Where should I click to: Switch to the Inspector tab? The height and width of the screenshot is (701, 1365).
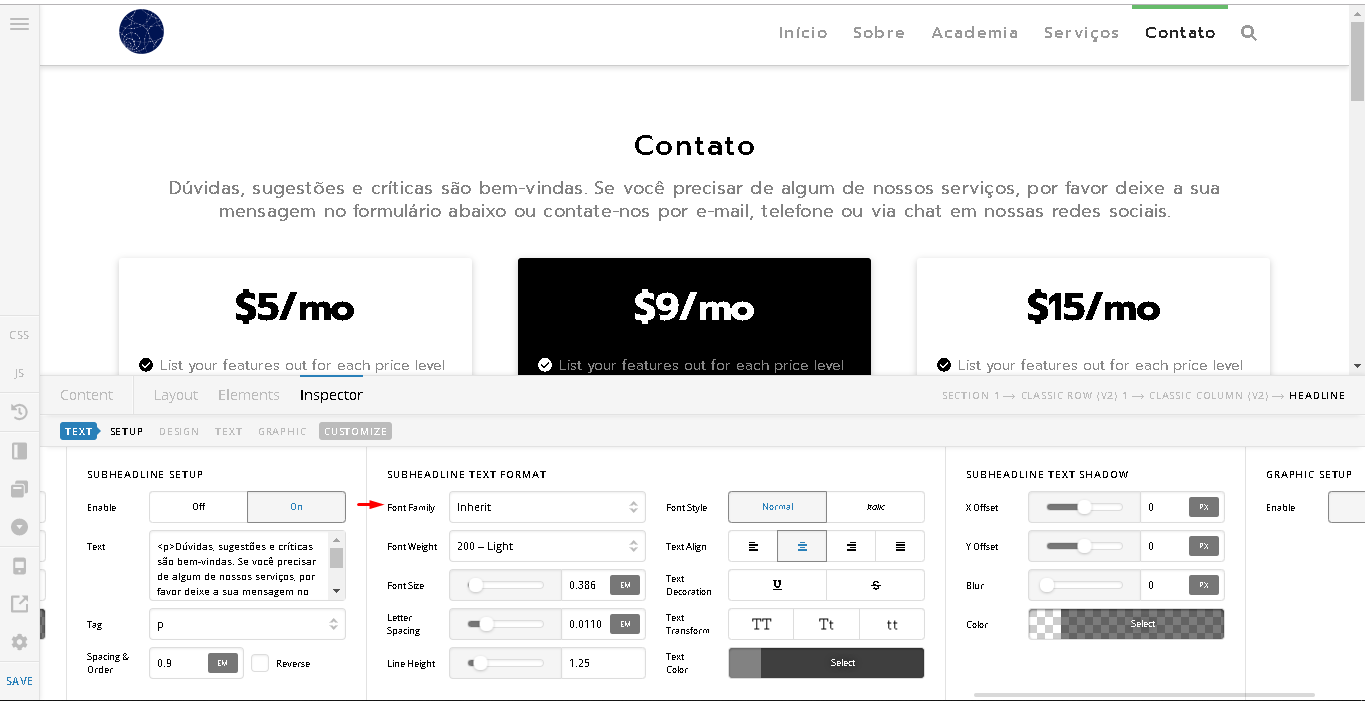[331, 395]
